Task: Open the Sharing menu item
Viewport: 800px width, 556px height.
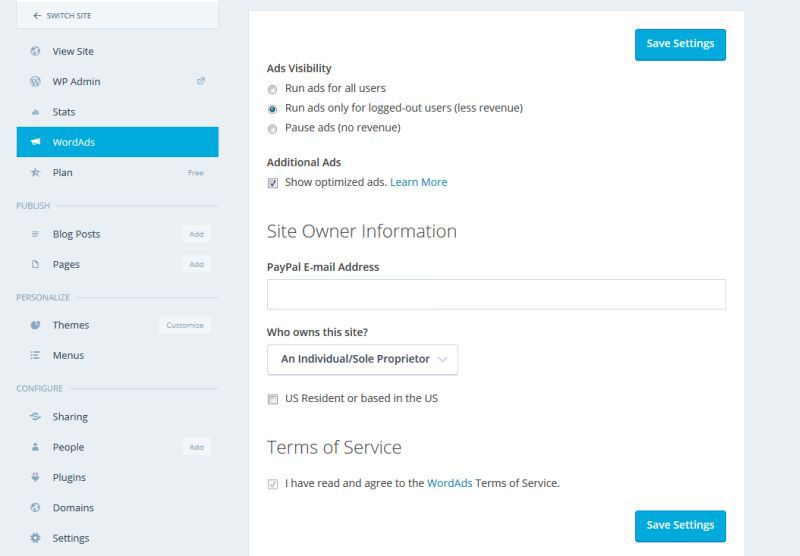Action: (70, 417)
